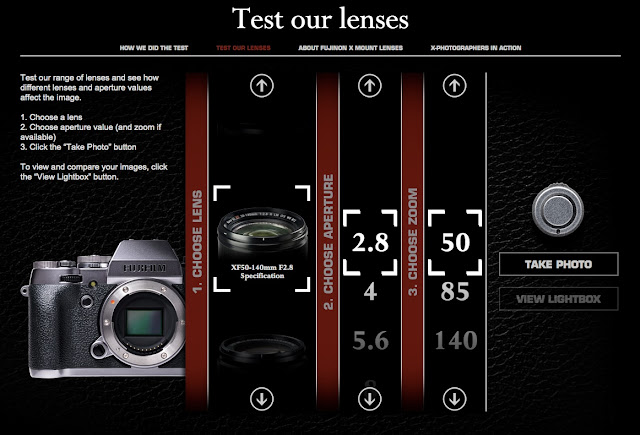Screen dimensions: 640x435
Task: Click the down arrow in the zoom column
Action: coord(454,399)
